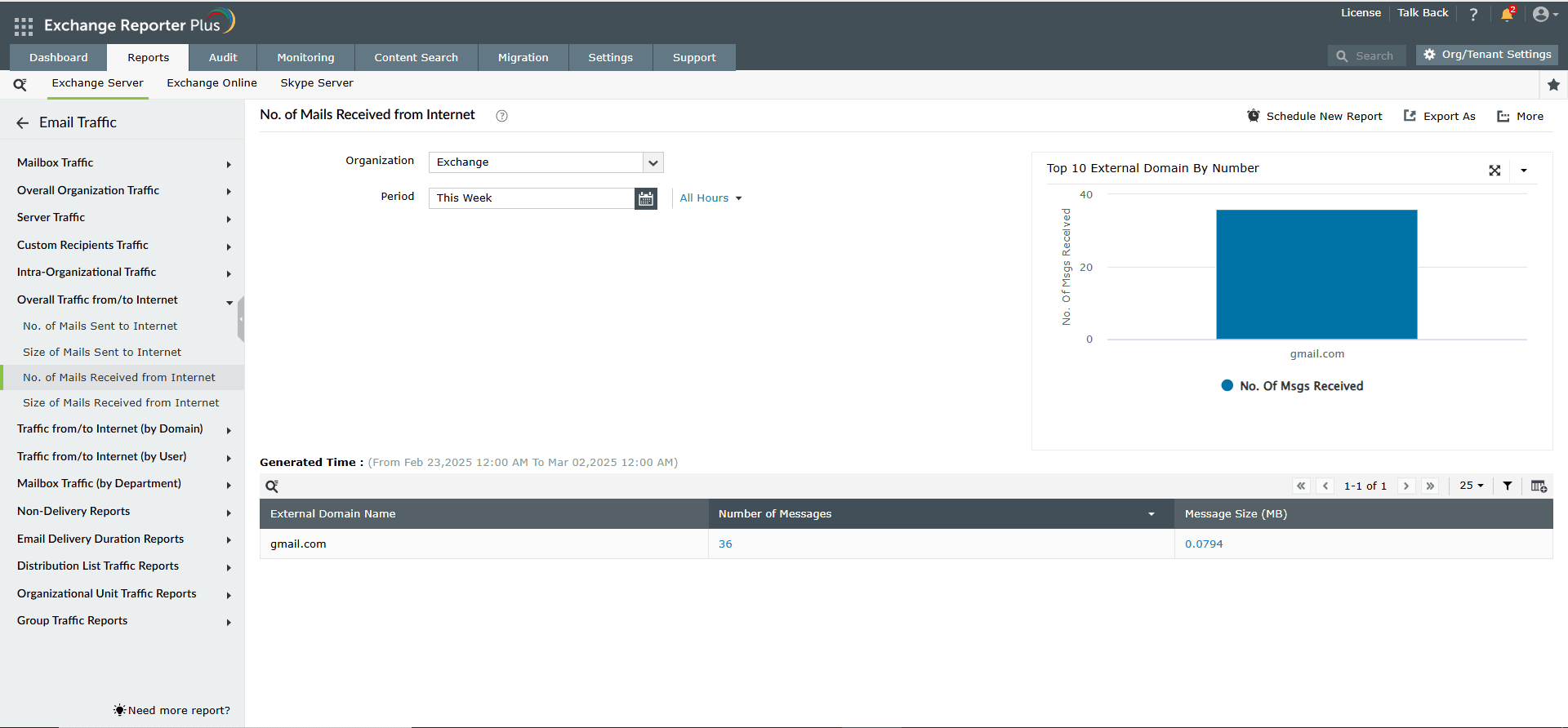Open the All Hours dropdown
Image resolution: width=1568 pixels, height=728 pixels.
coord(710,198)
